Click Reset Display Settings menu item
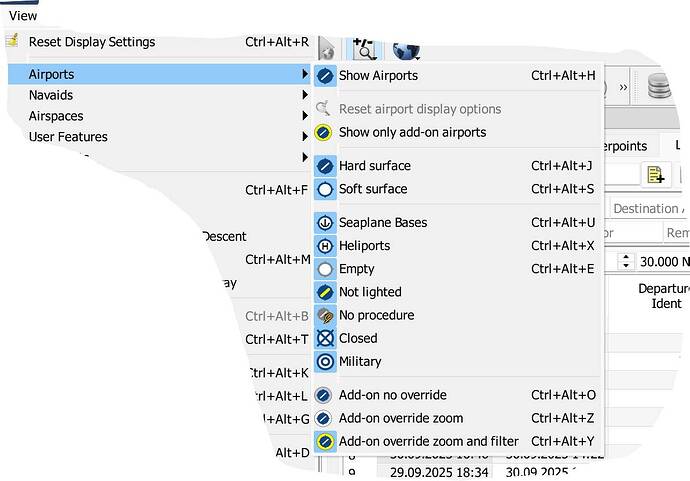Image resolution: width=690 pixels, height=481 pixels. (x=92, y=42)
